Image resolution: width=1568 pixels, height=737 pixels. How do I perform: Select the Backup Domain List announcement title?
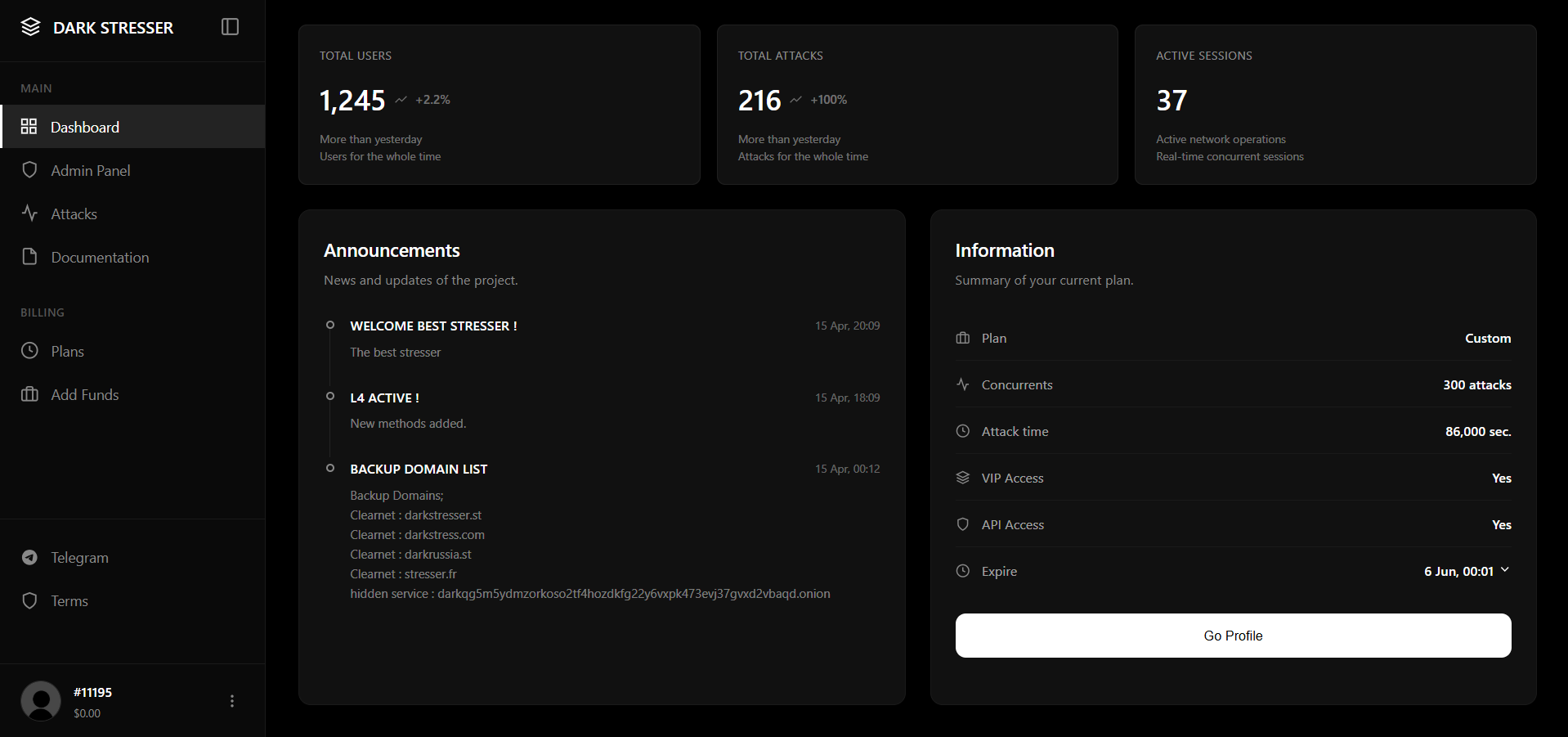[419, 469]
